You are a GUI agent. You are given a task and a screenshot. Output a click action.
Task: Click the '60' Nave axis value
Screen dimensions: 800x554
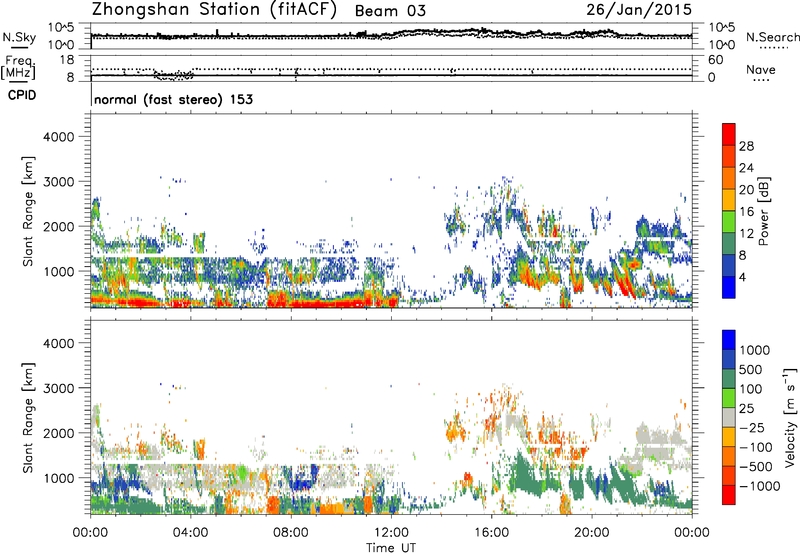click(715, 60)
